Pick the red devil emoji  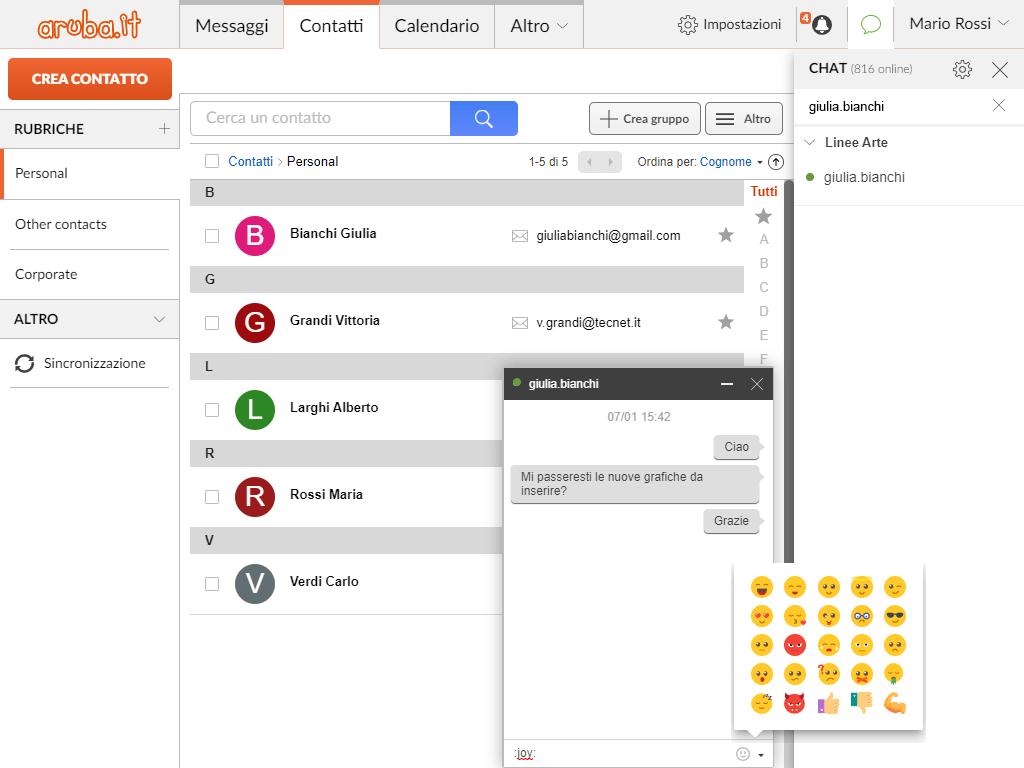tap(794, 703)
